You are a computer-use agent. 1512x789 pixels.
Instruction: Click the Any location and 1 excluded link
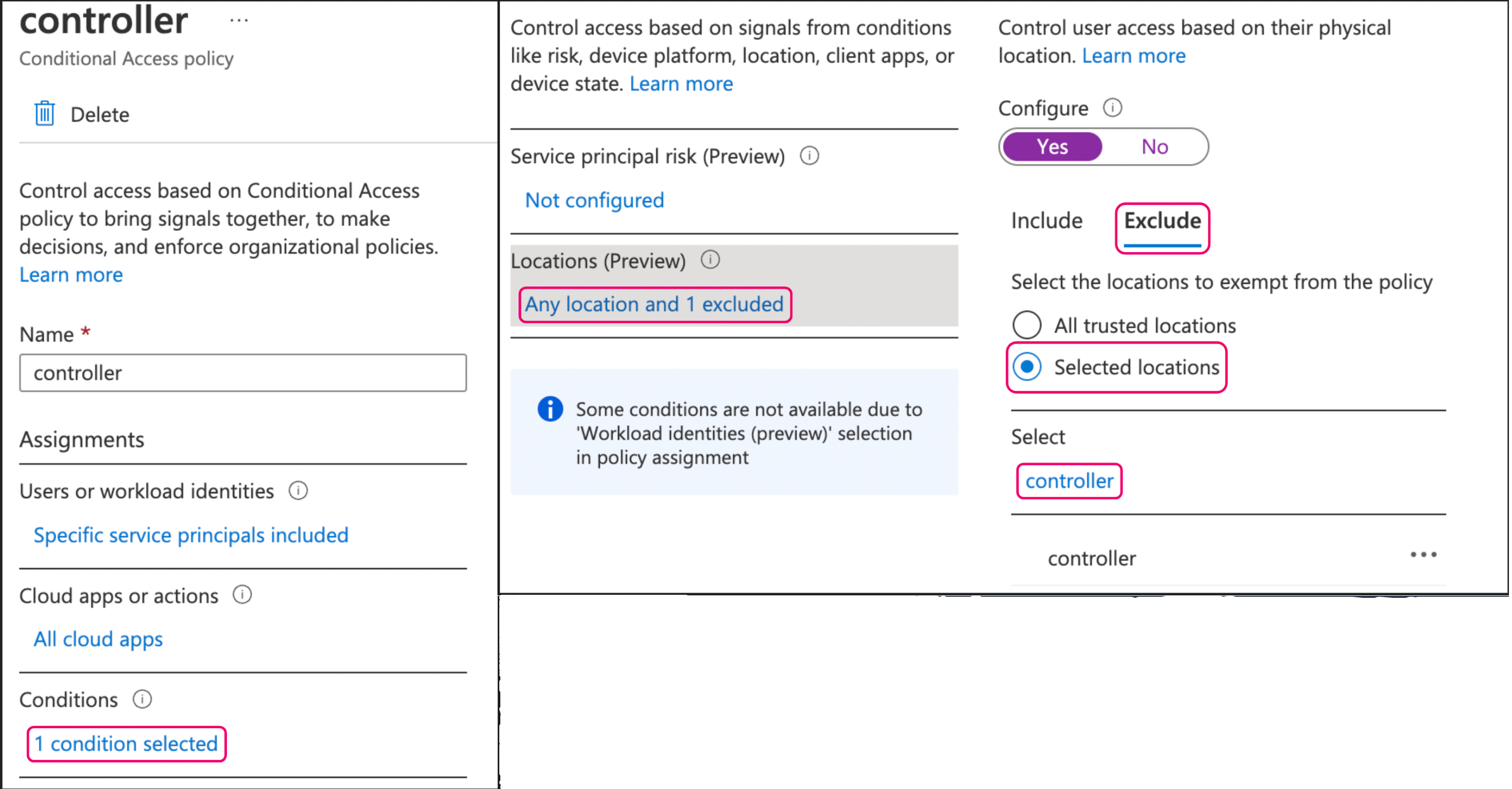(654, 304)
